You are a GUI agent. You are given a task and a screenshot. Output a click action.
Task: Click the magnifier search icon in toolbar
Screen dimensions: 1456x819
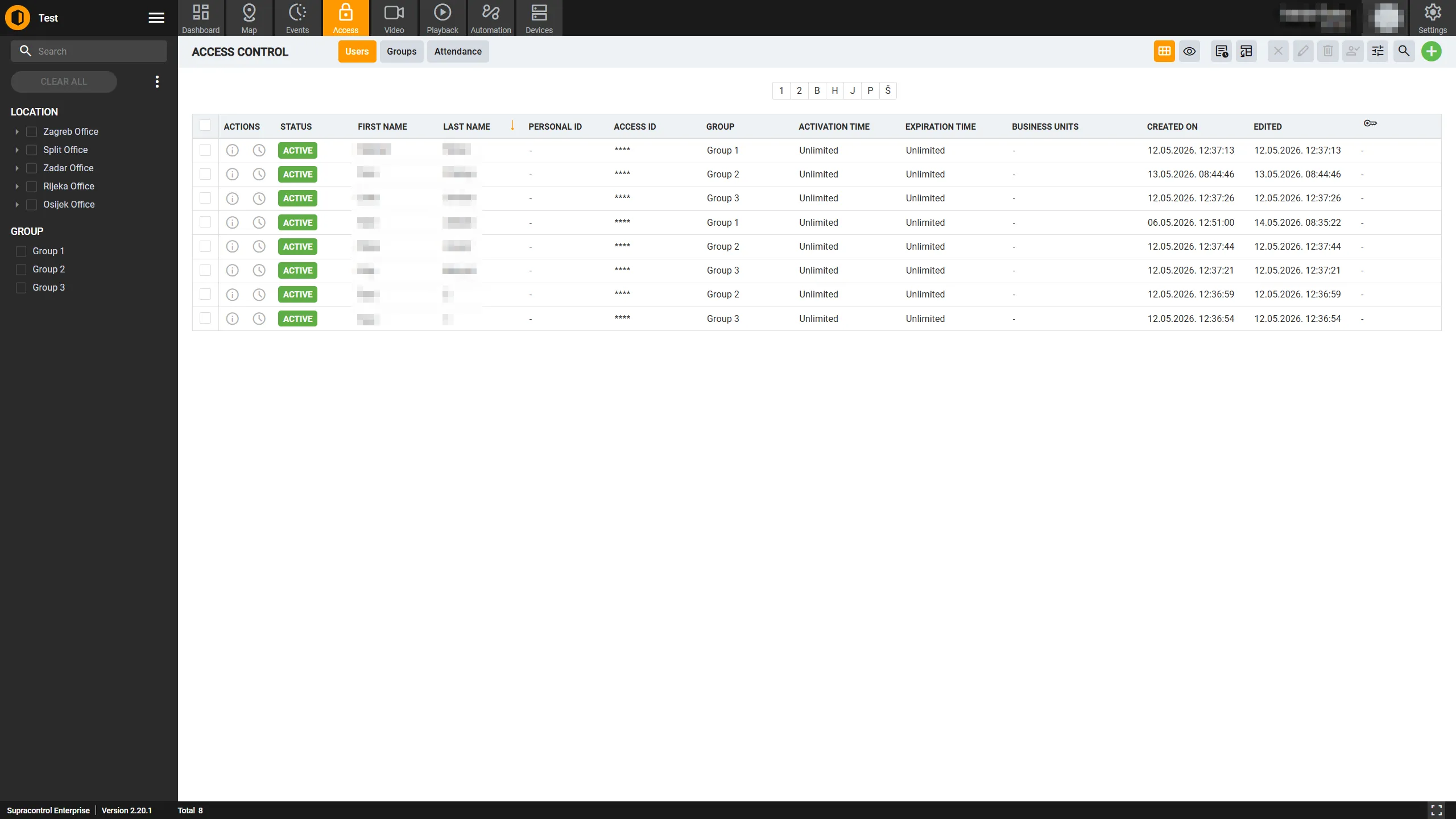(1404, 51)
